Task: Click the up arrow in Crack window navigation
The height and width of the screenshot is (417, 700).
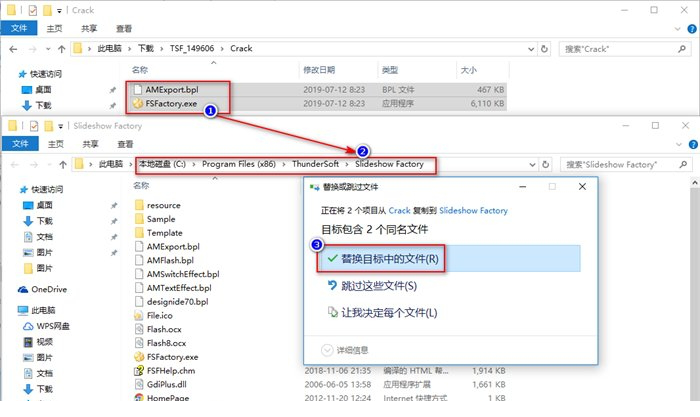Action: [62, 47]
